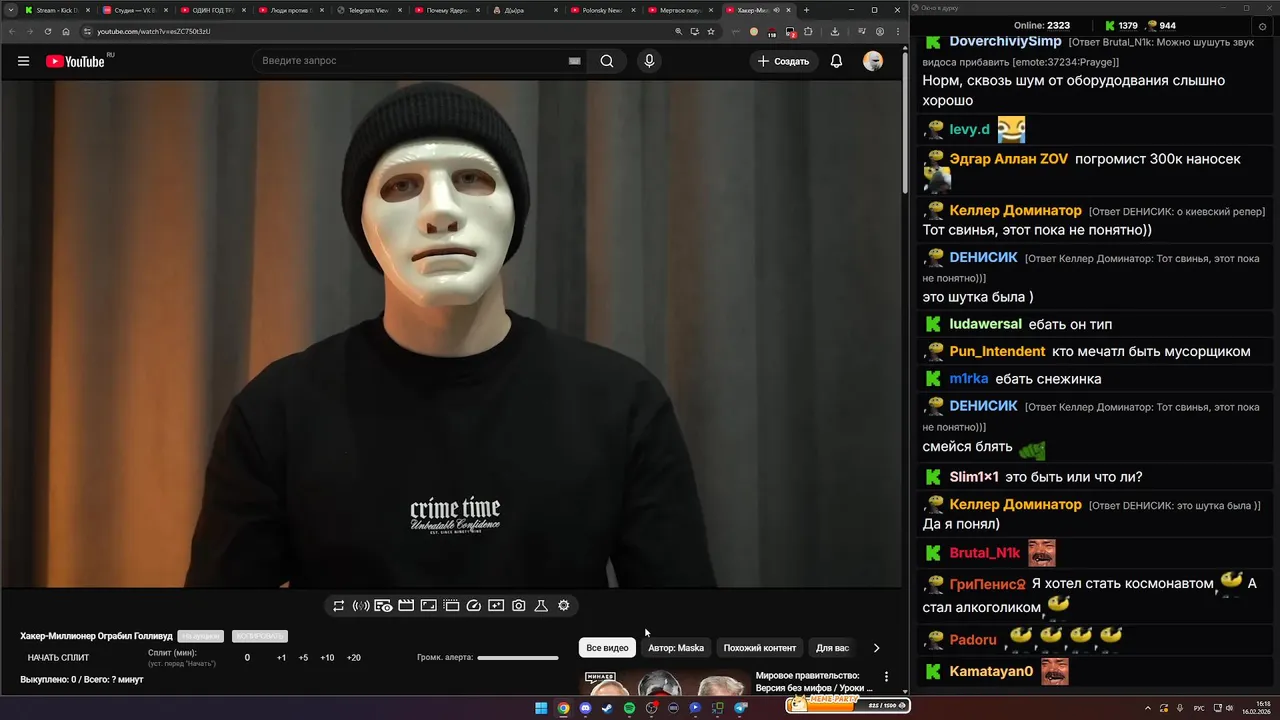The height and width of the screenshot is (720, 1280).
Task: Start voice search with microphone icon
Action: click(x=649, y=61)
